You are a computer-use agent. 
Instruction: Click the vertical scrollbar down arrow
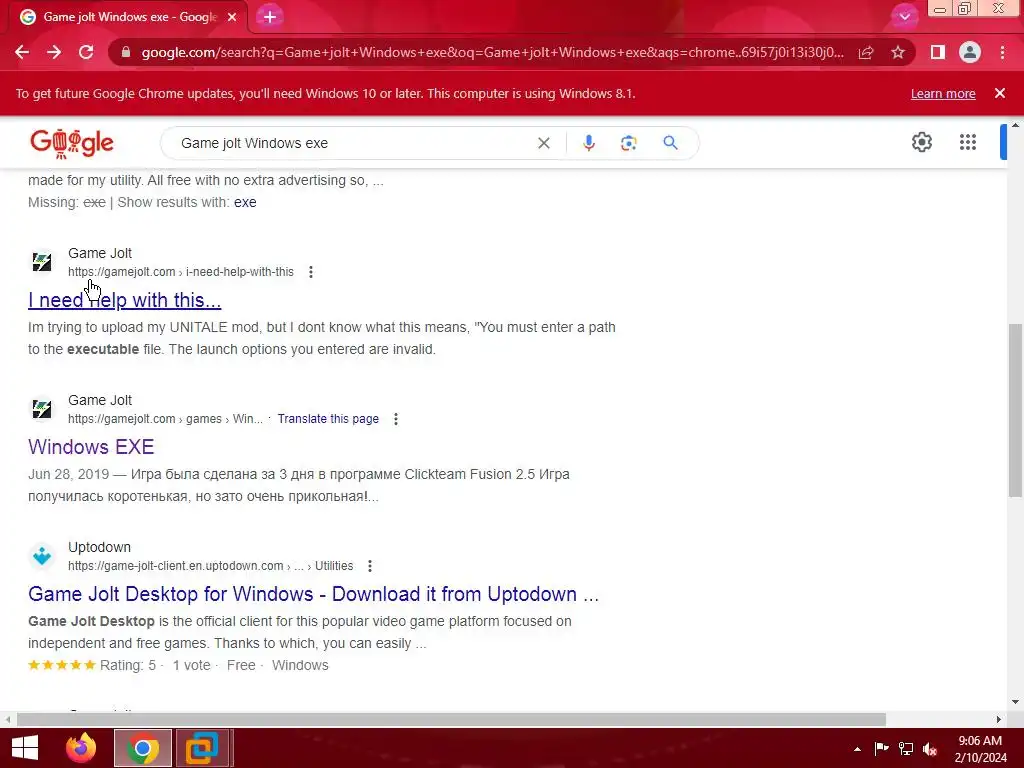click(x=1015, y=702)
